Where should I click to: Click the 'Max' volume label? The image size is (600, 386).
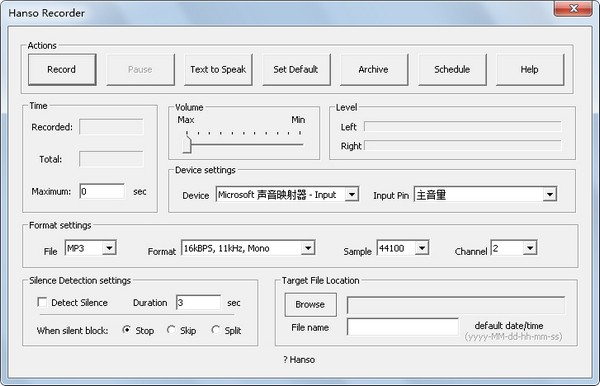(x=186, y=120)
